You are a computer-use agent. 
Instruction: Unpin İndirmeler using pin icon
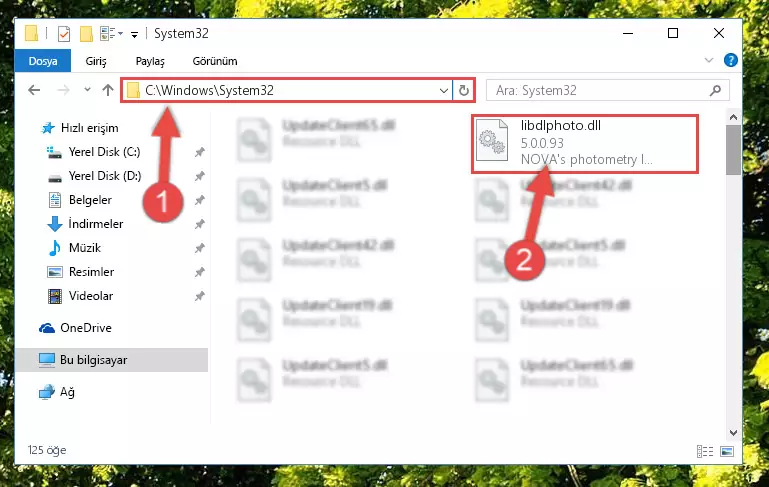point(199,224)
